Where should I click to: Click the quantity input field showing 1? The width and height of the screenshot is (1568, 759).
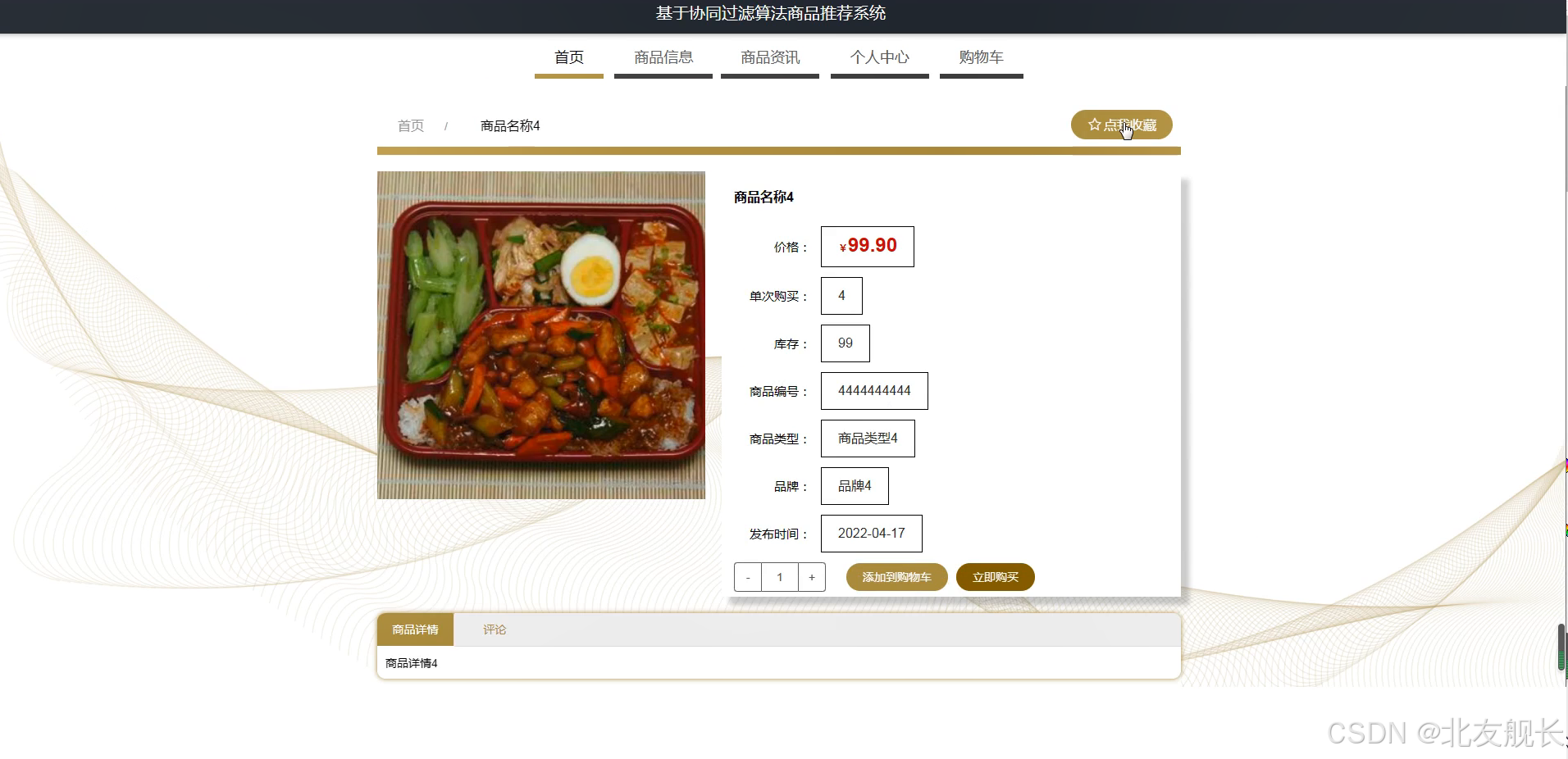[779, 576]
